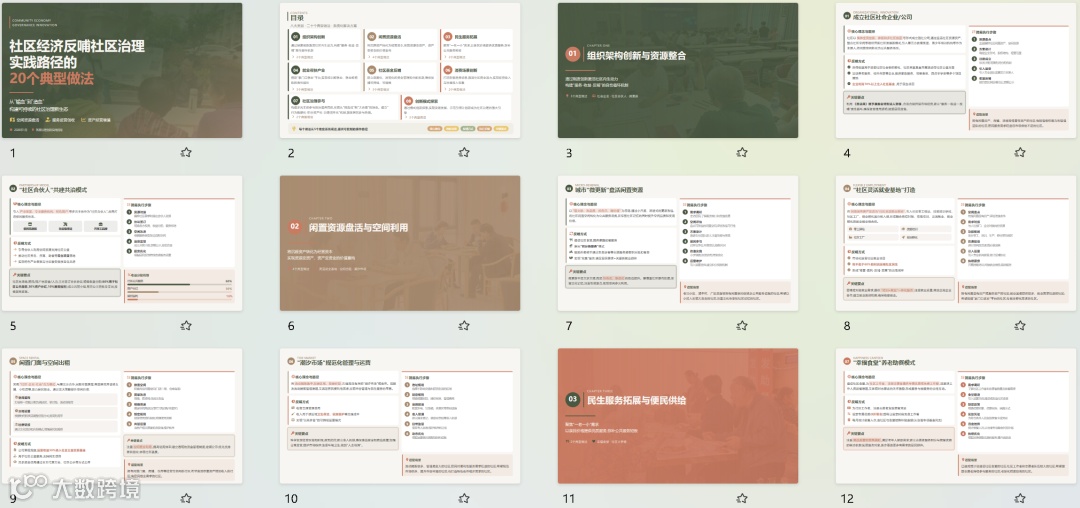
Task: Select slide 5 '社区合伙人' thumbnail
Action: coord(122,243)
